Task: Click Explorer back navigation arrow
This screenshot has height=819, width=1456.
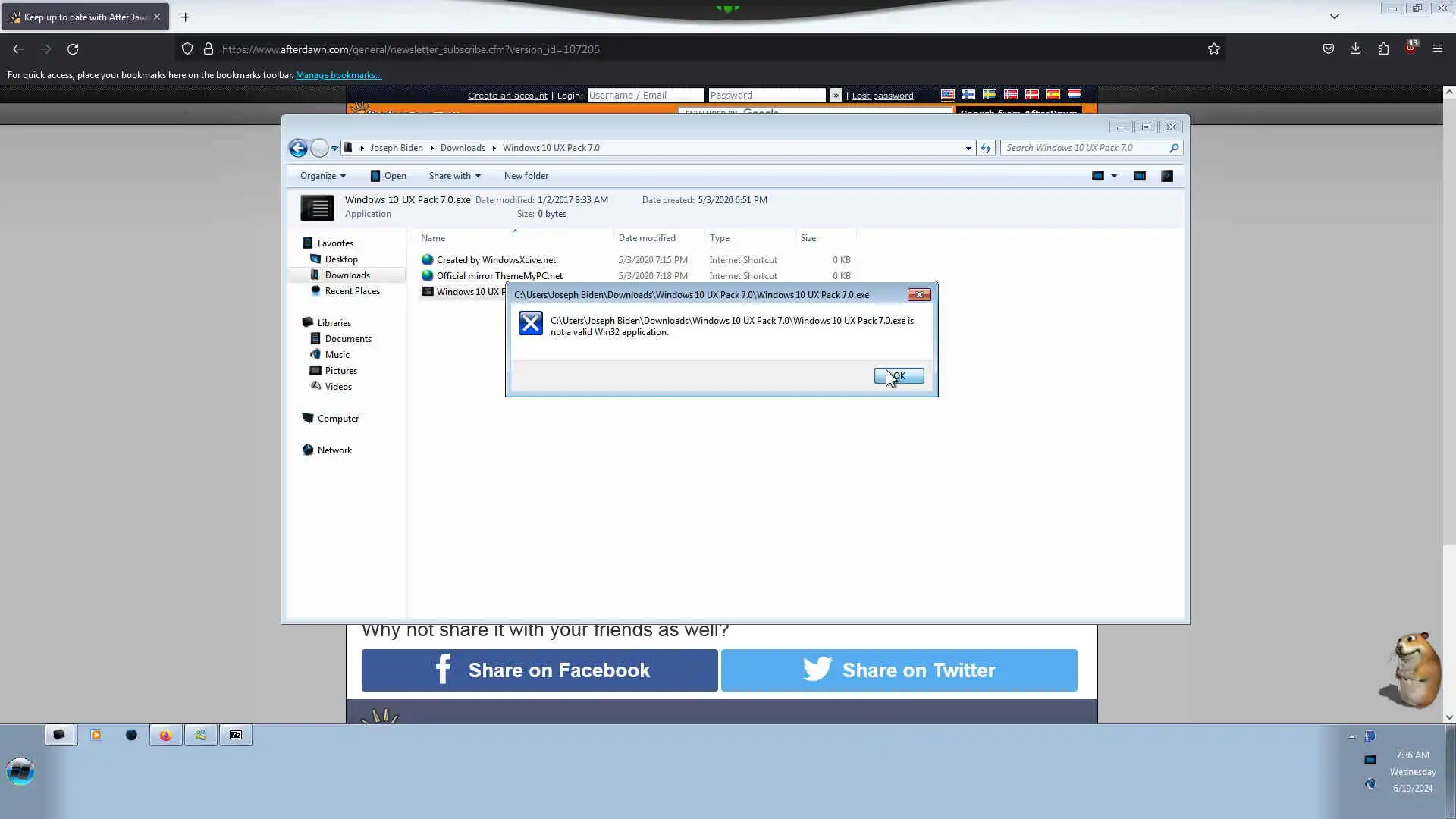Action: (298, 148)
